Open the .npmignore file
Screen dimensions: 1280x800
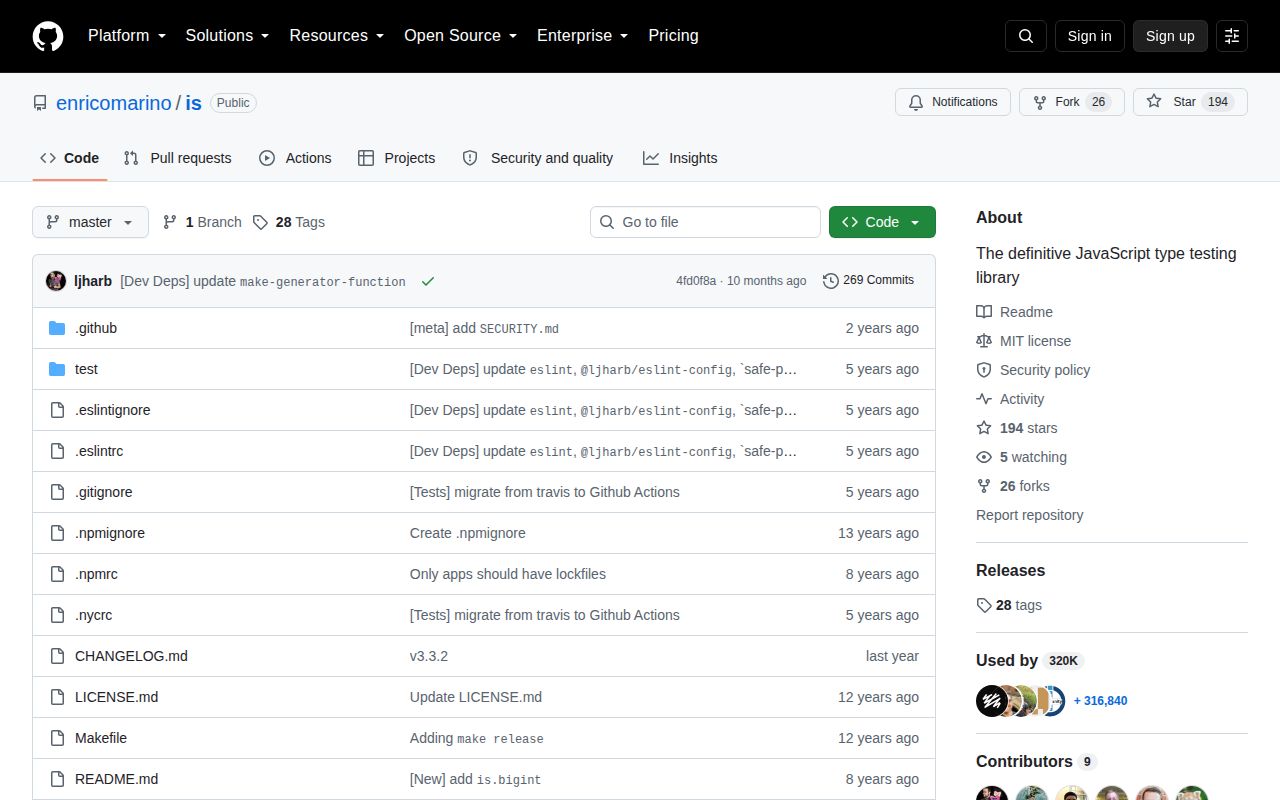[110, 533]
